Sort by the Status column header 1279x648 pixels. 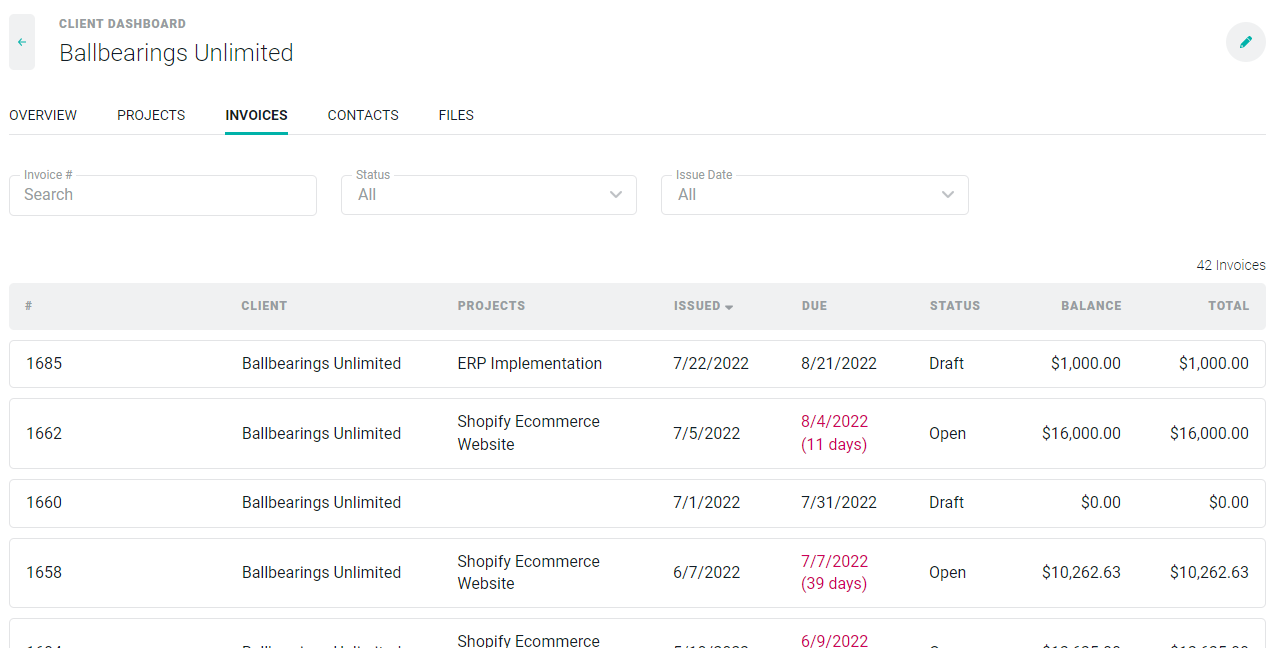point(954,306)
